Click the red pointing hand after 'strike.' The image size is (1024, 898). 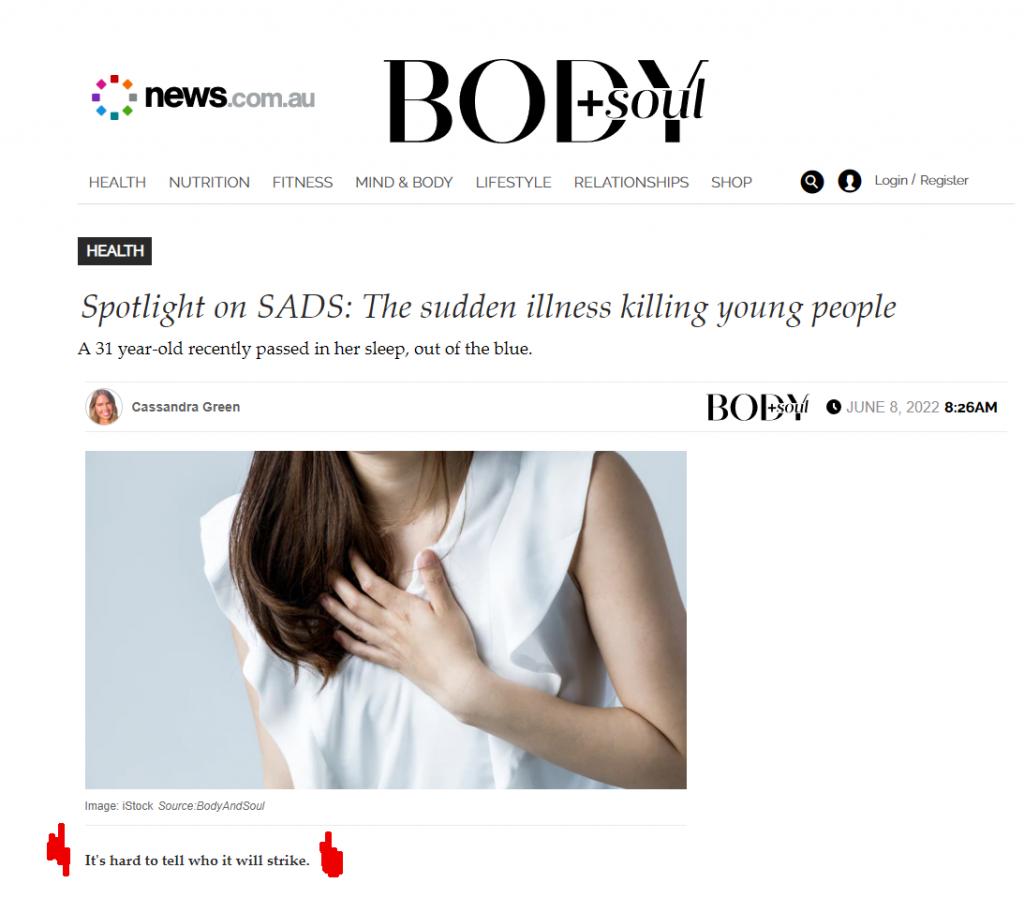[x=331, y=854]
